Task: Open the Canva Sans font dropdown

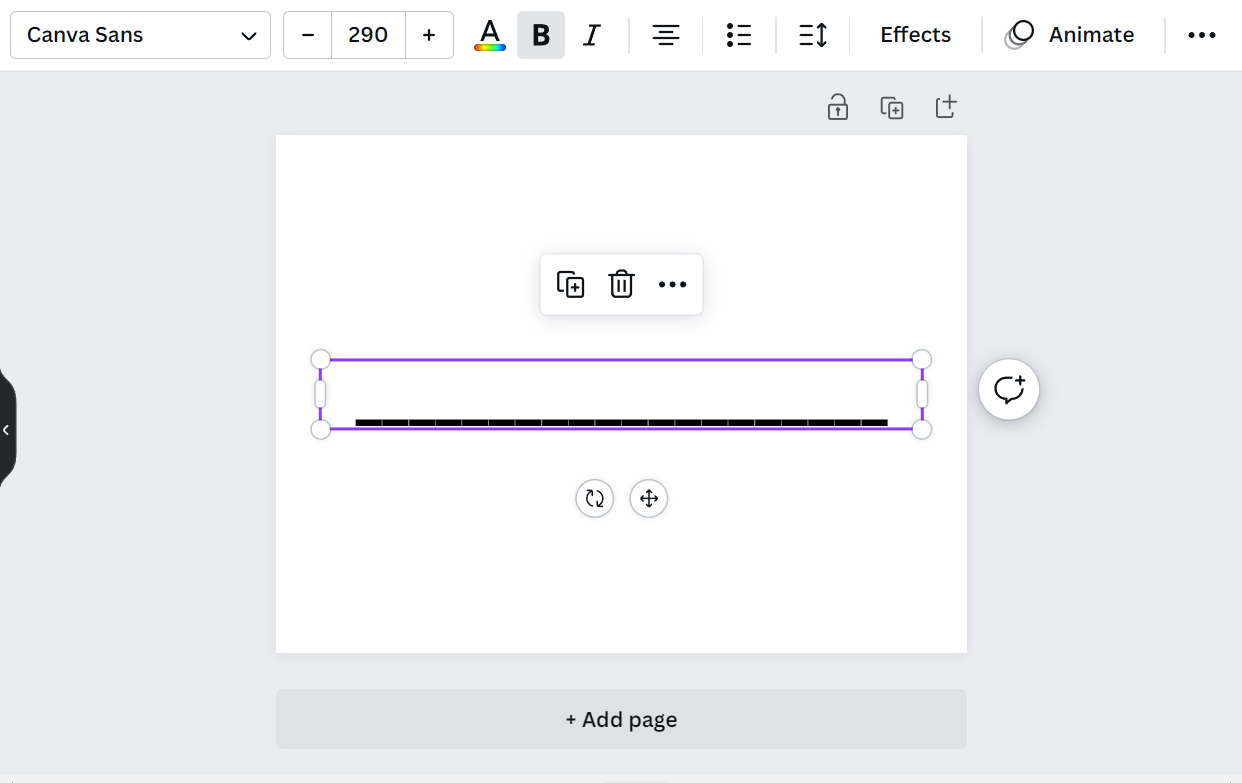Action: click(x=140, y=34)
